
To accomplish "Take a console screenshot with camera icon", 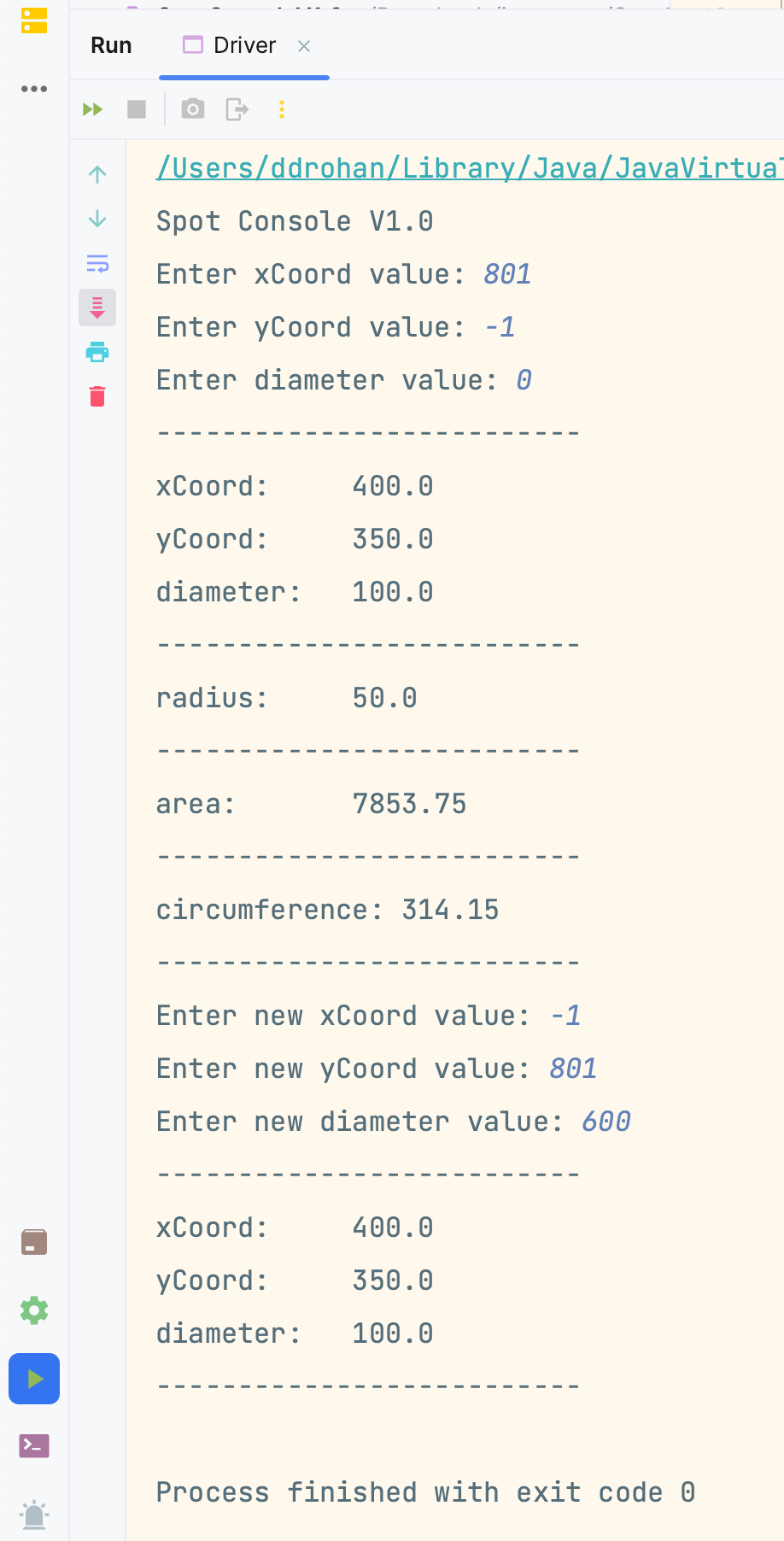I will [193, 109].
